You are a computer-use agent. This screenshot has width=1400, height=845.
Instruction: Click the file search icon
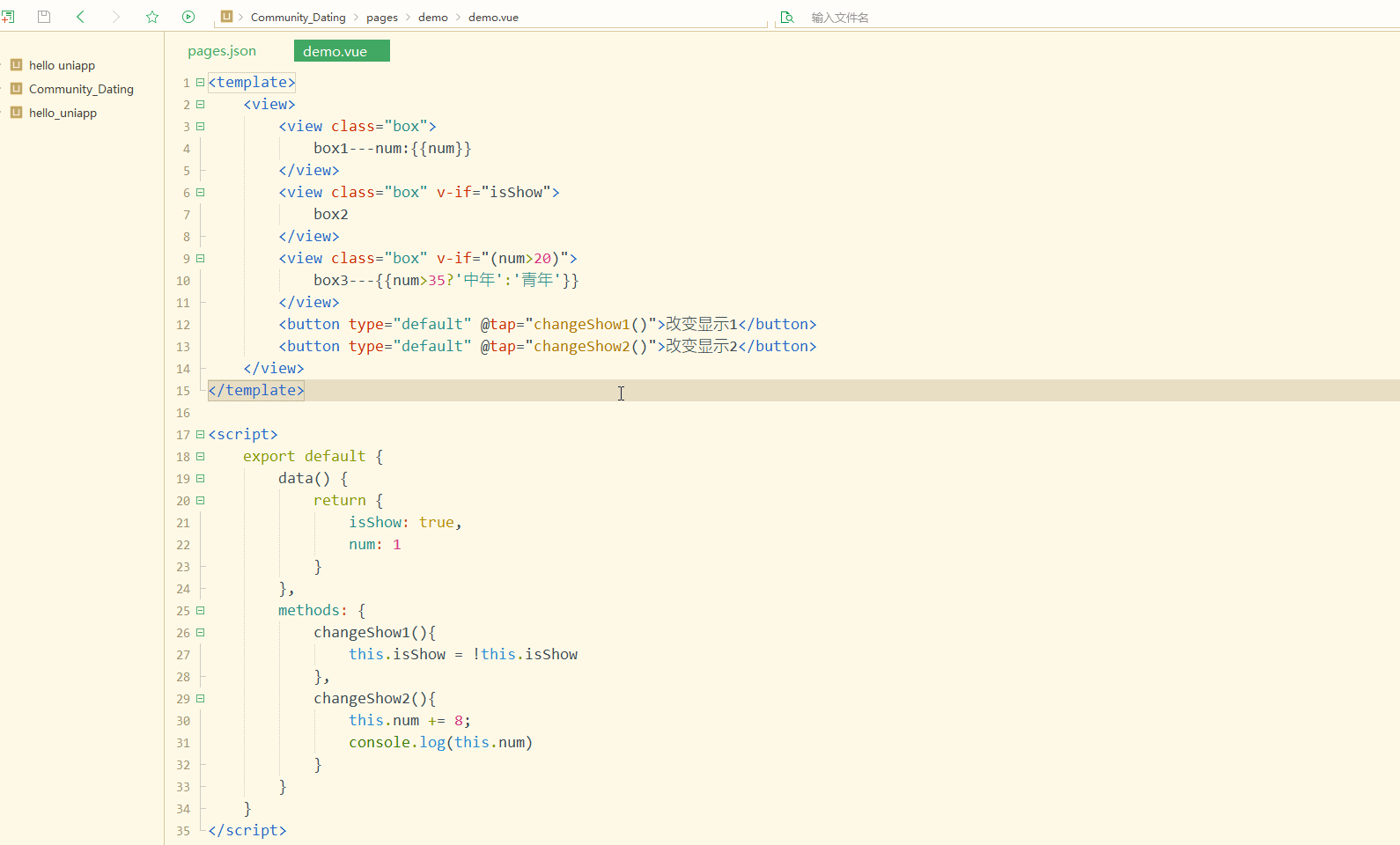click(787, 17)
